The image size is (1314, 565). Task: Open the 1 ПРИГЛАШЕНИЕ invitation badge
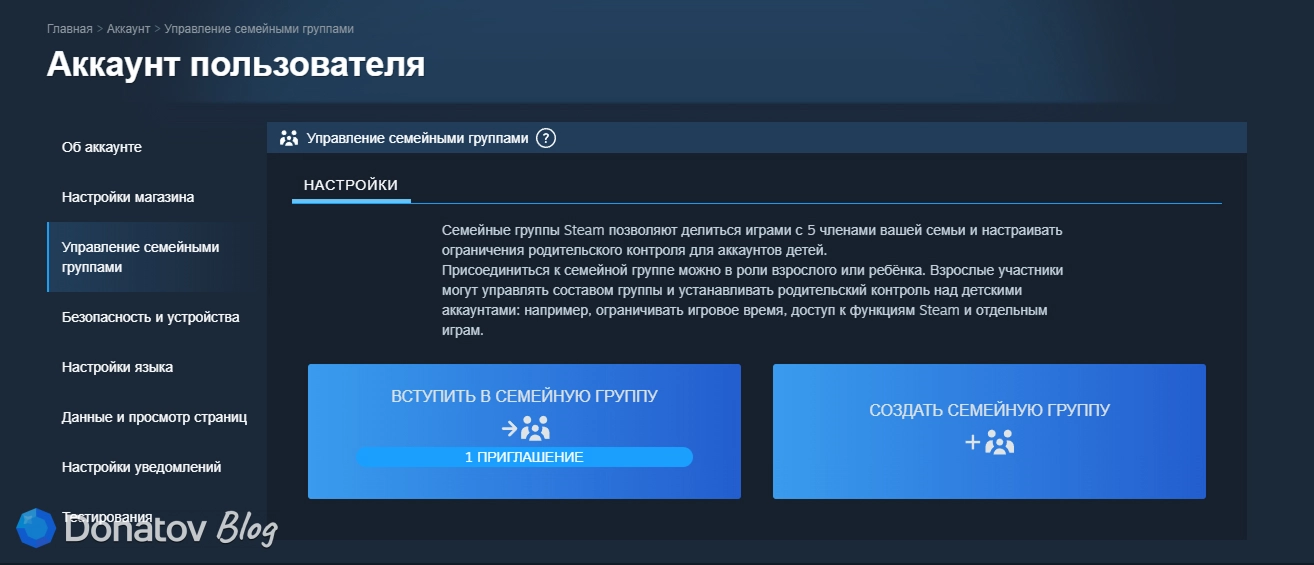[524, 457]
